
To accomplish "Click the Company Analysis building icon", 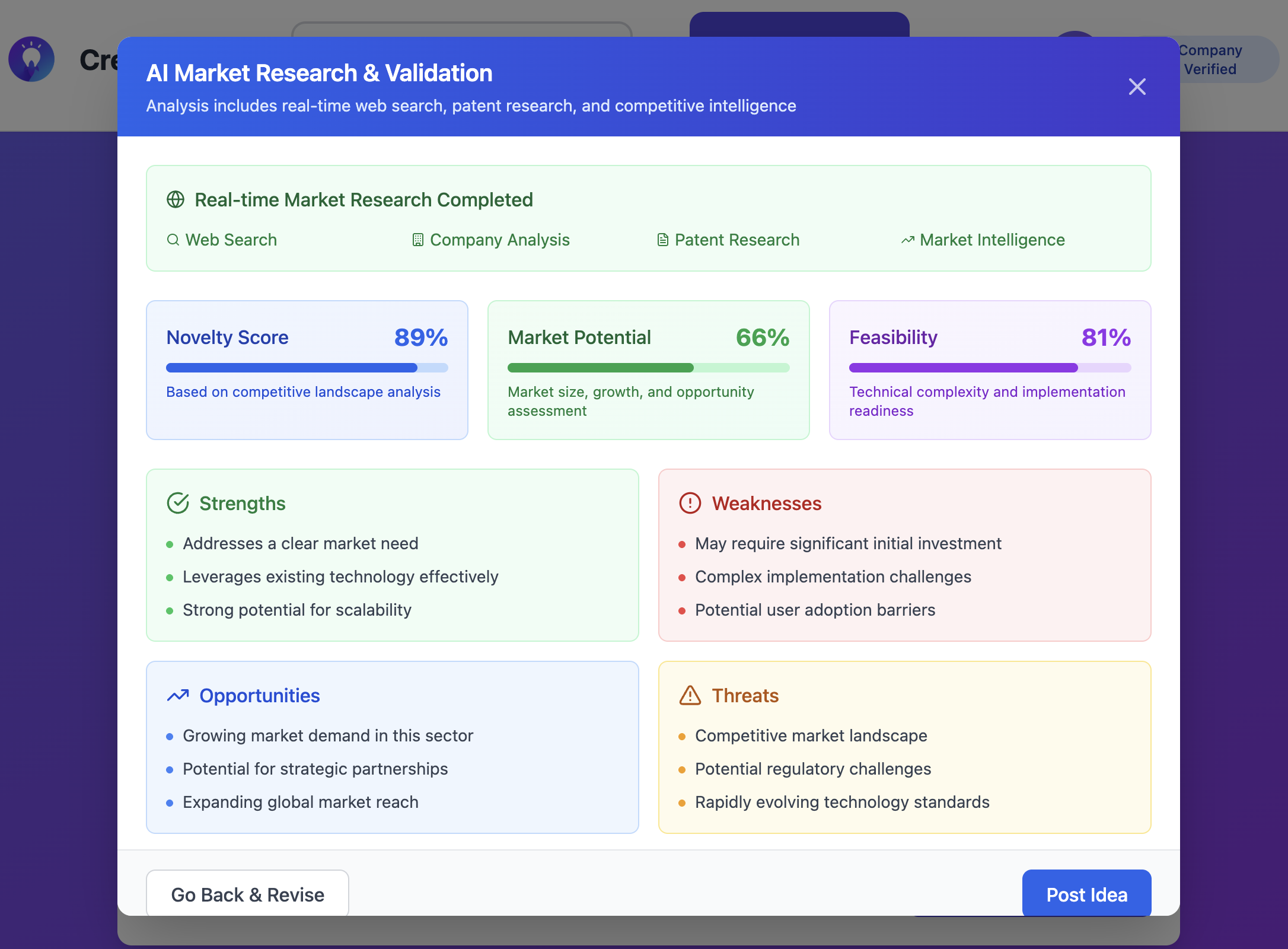I will point(418,240).
